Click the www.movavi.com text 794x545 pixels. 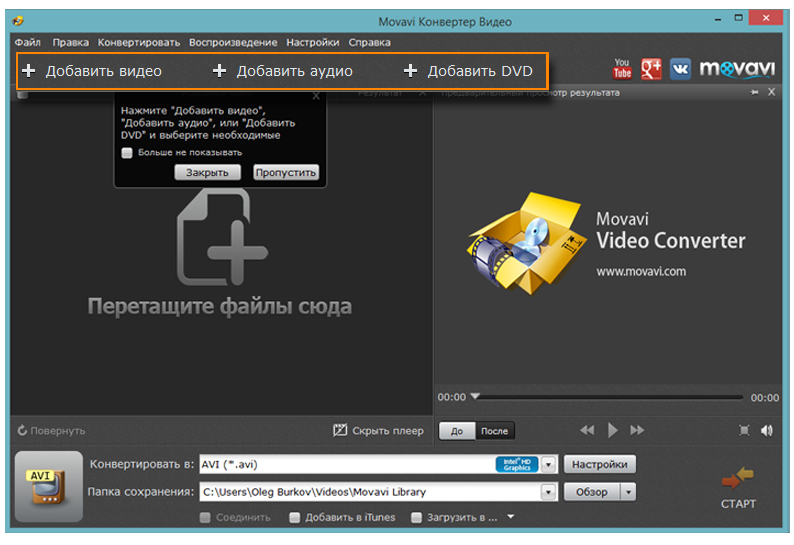641,271
